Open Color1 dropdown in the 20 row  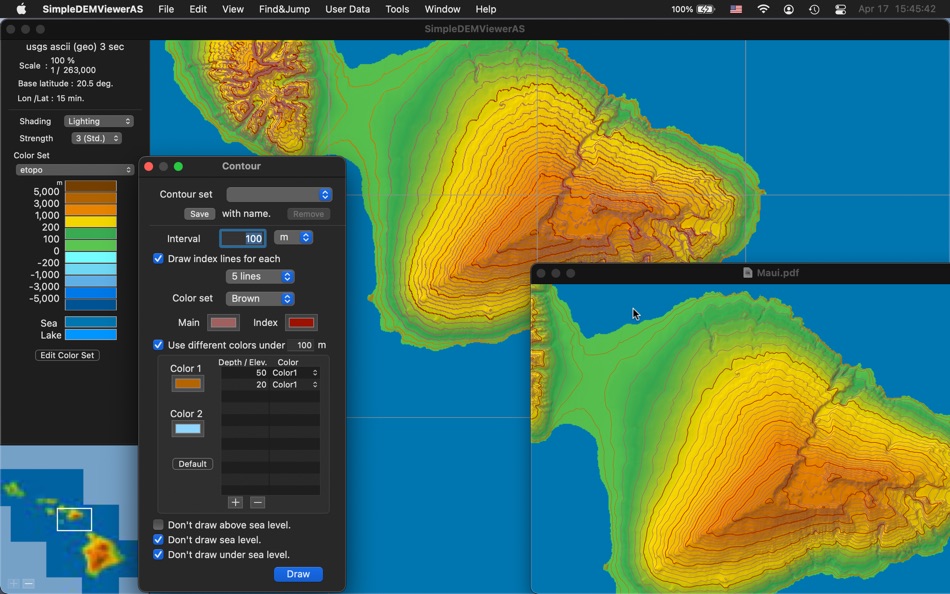tap(294, 384)
